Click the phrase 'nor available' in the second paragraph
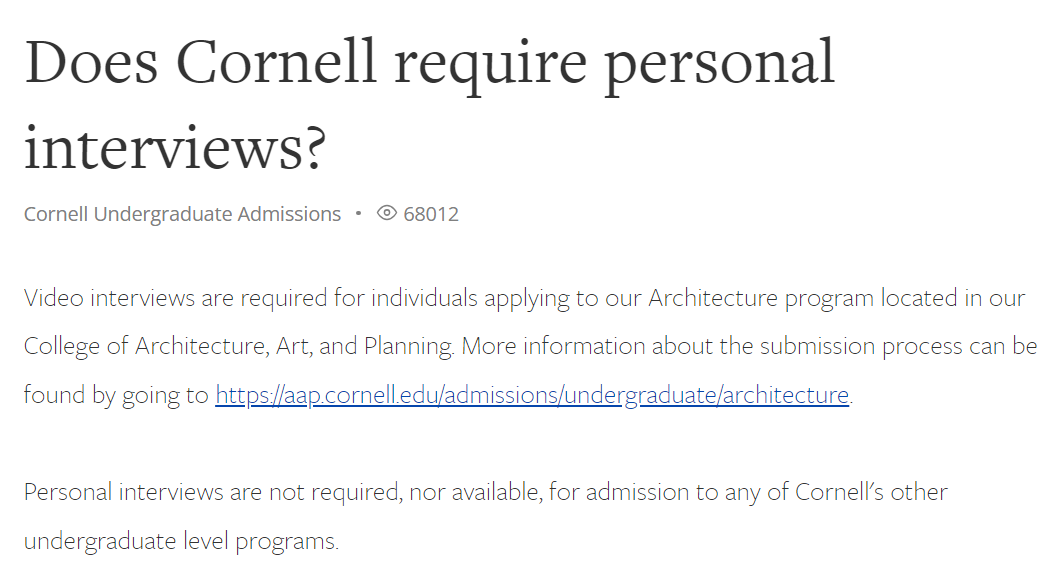This screenshot has height=574, width=1053. pos(474,492)
